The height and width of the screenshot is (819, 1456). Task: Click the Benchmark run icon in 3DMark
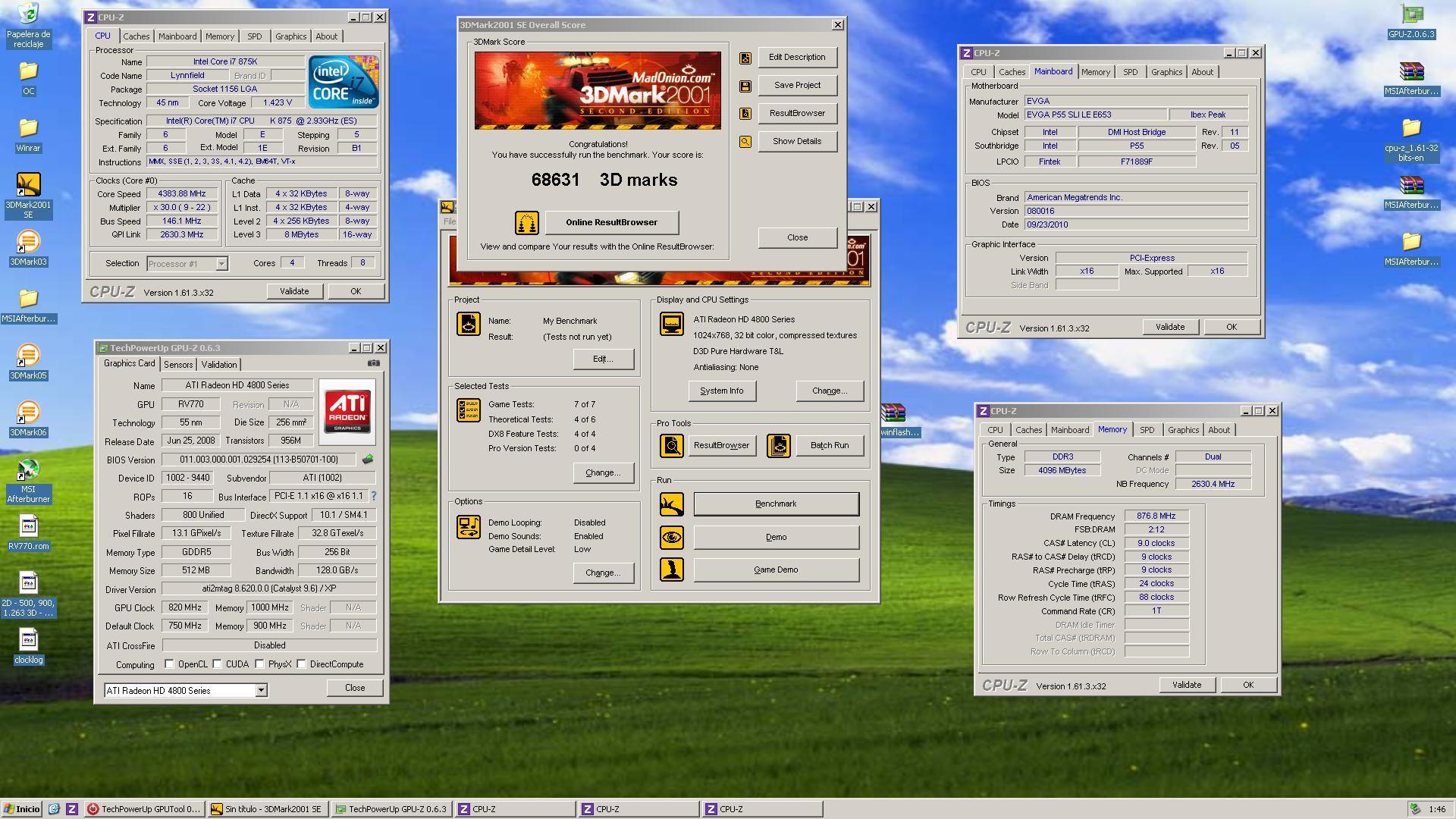(672, 504)
